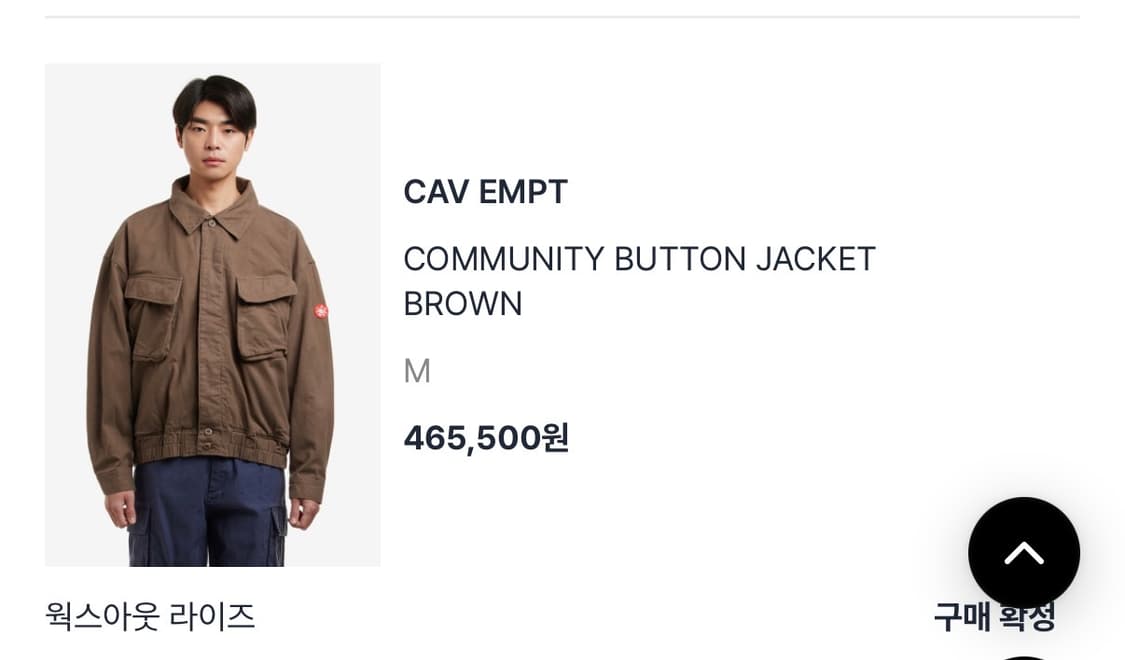
Task: Click the word JACKET in the product name
Action: 816,259
